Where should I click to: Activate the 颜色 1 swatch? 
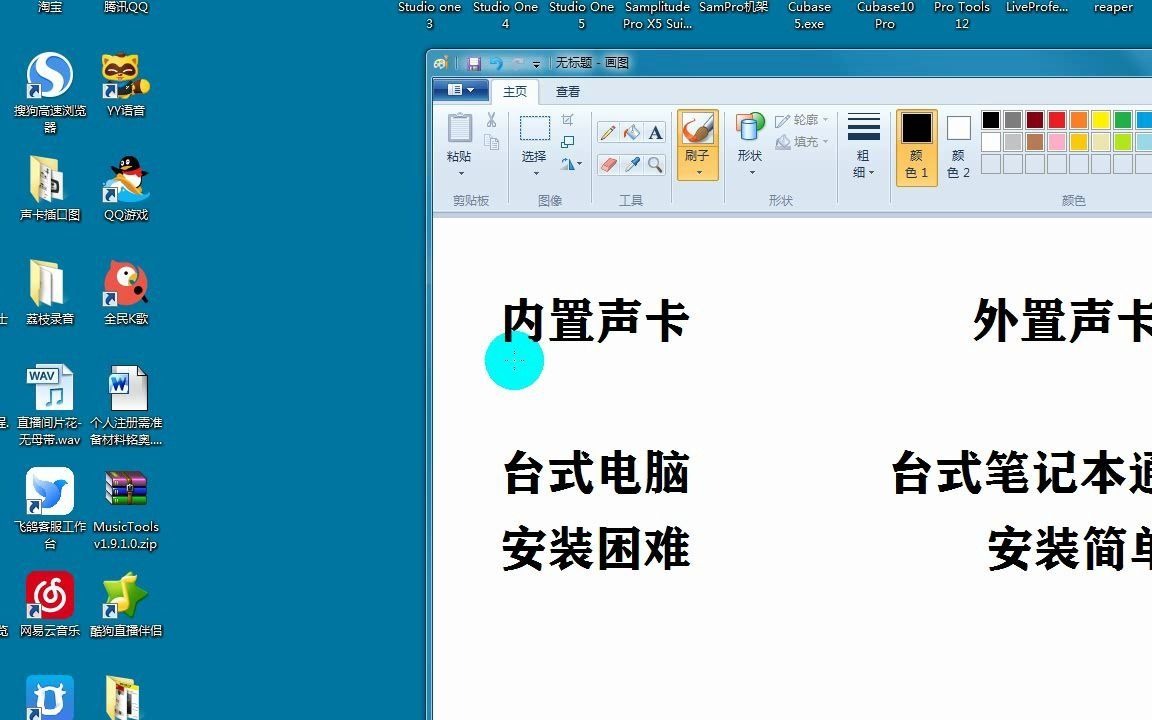tap(915, 148)
